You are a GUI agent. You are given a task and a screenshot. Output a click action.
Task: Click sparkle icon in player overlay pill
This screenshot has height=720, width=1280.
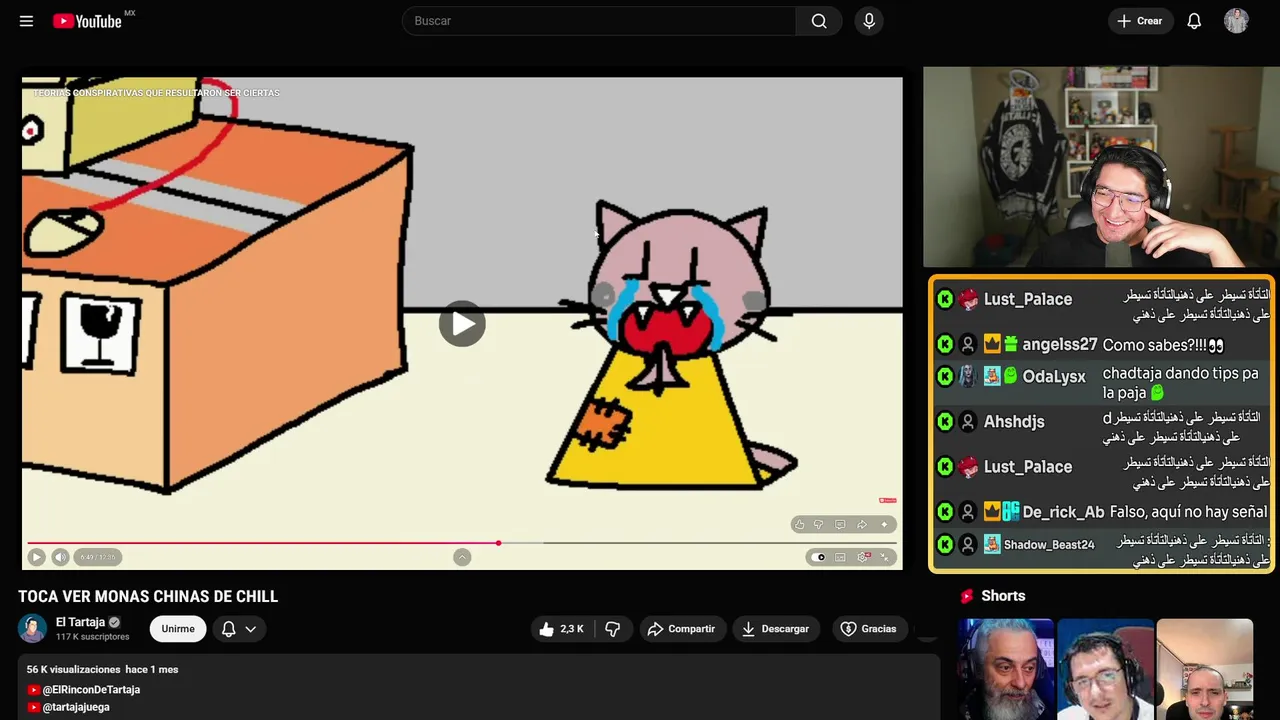point(884,524)
